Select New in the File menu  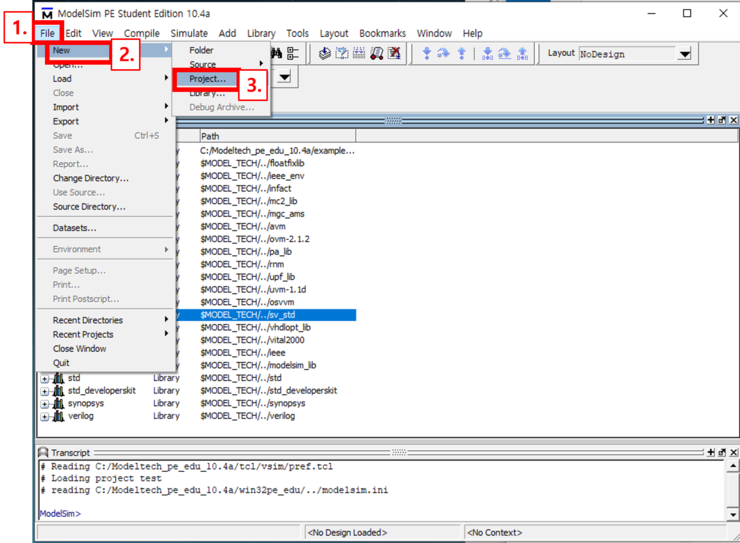pos(104,50)
